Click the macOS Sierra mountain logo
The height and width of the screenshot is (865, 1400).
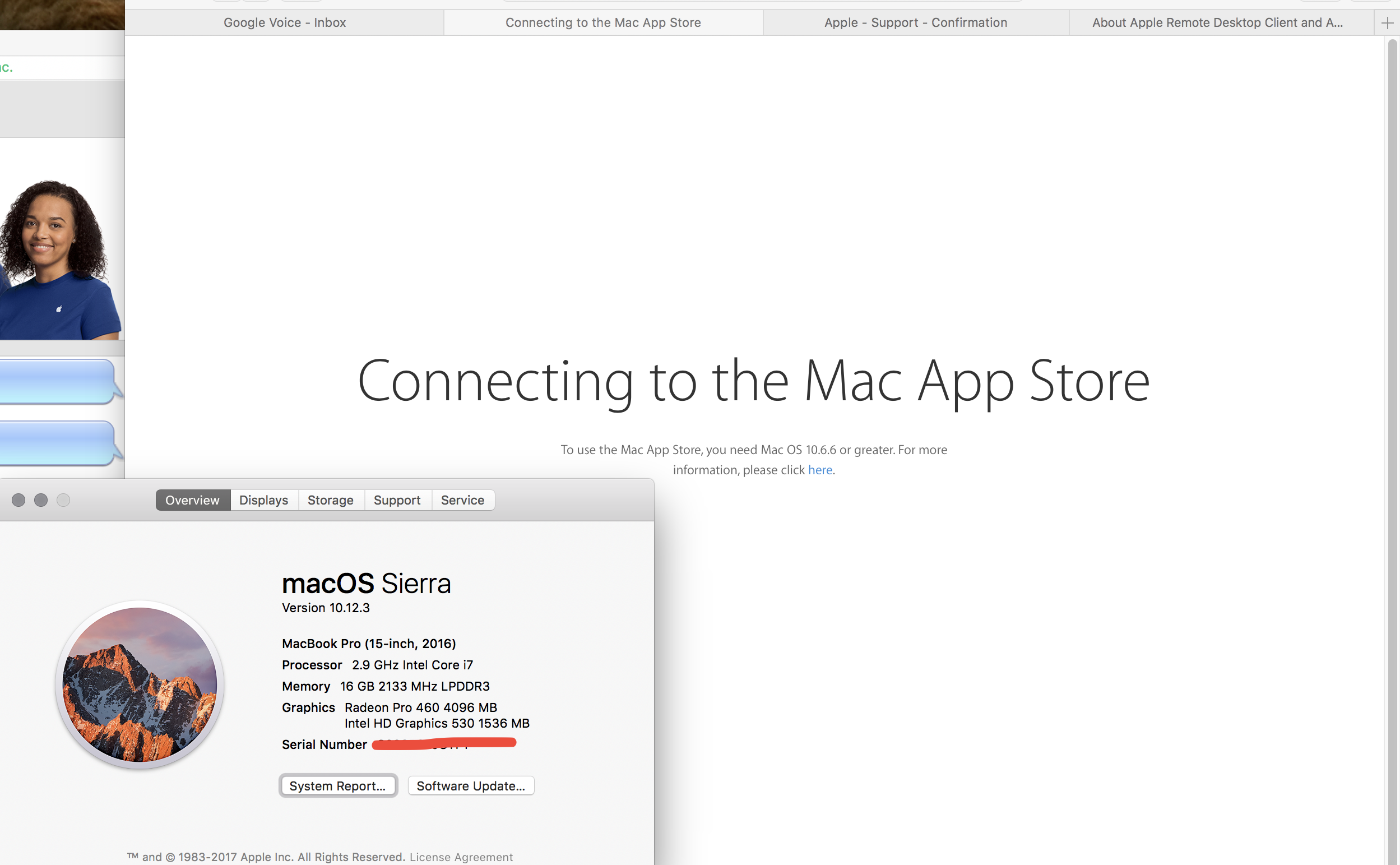pos(140,684)
